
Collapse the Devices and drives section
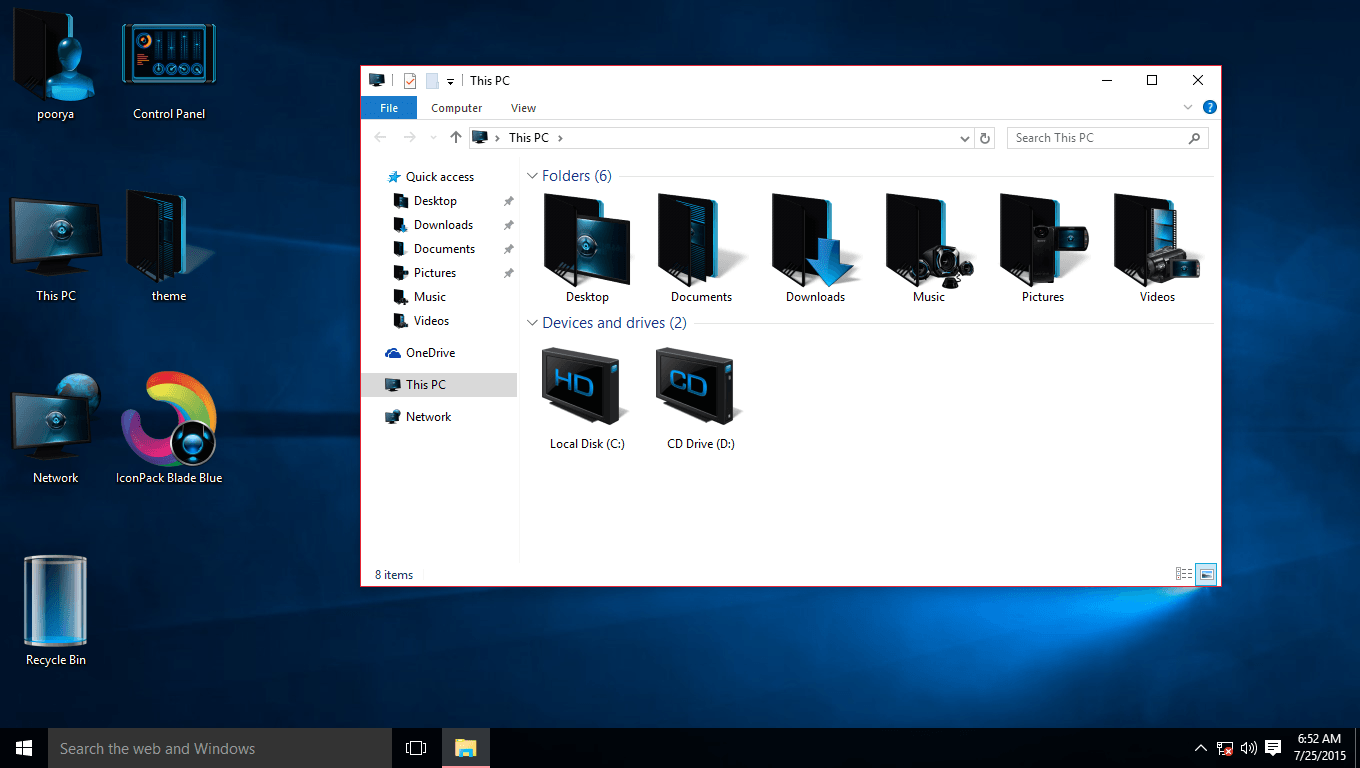[x=532, y=322]
